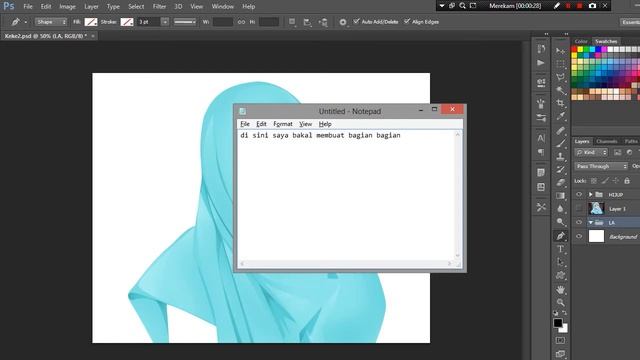This screenshot has width=640, height=360.
Task: Select the Eyedropper tool
Action: pos(560,117)
